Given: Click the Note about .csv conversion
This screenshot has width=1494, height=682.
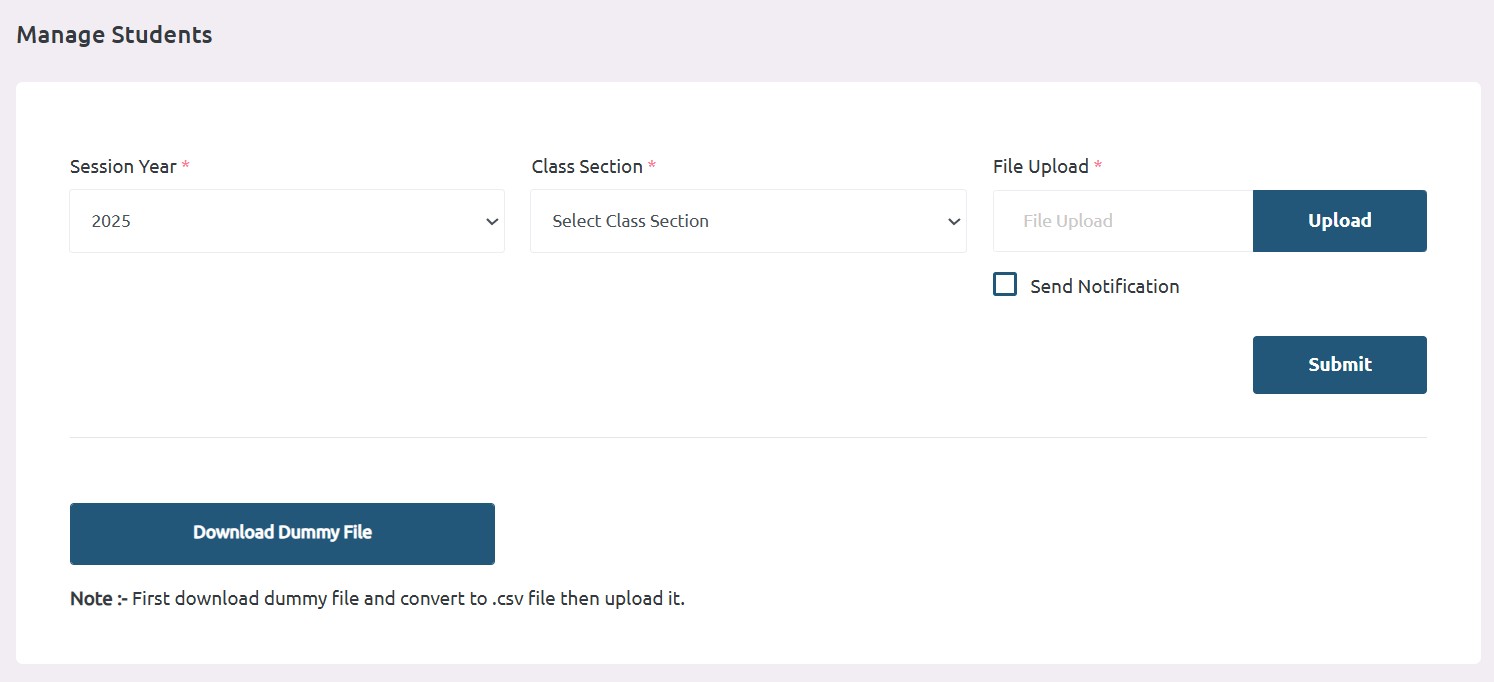Looking at the screenshot, I should (377, 599).
